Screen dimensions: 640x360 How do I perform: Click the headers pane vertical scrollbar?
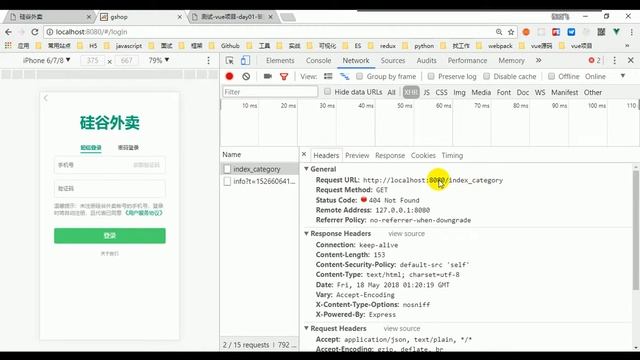pyautogui.click(x=636, y=231)
